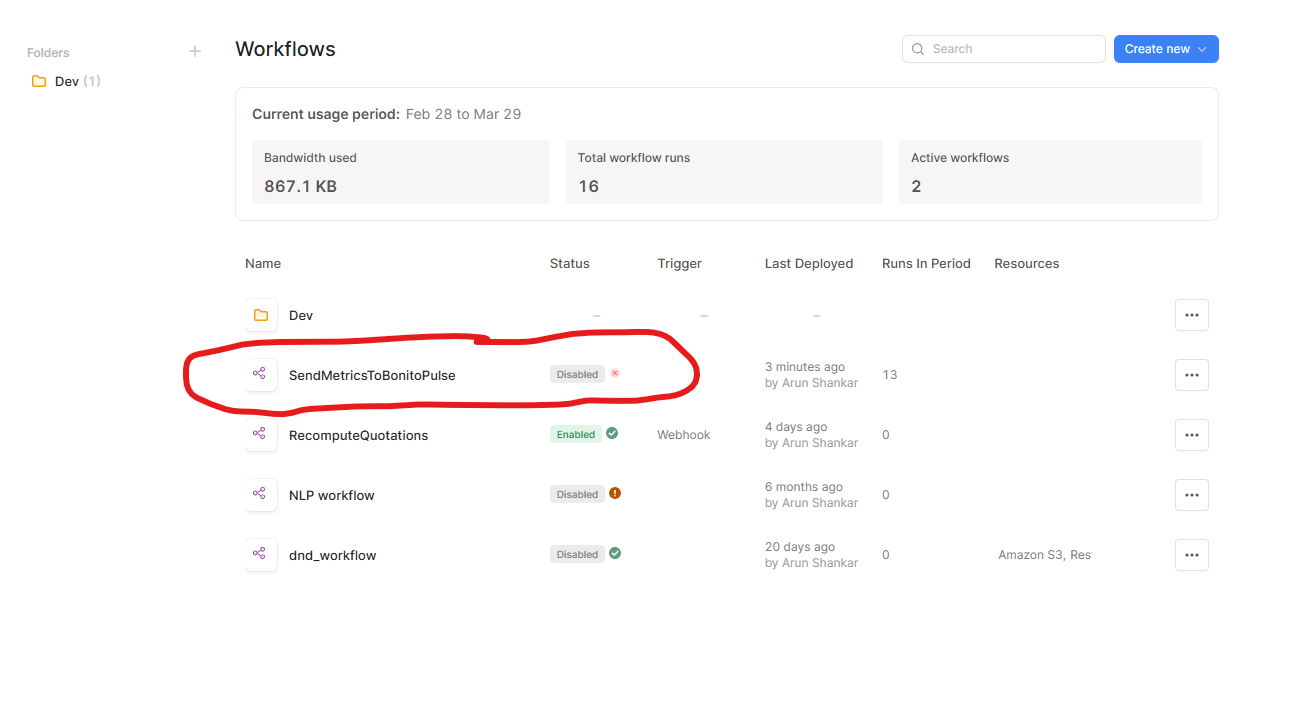Open the Create new dropdown

click(x=1166, y=49)
